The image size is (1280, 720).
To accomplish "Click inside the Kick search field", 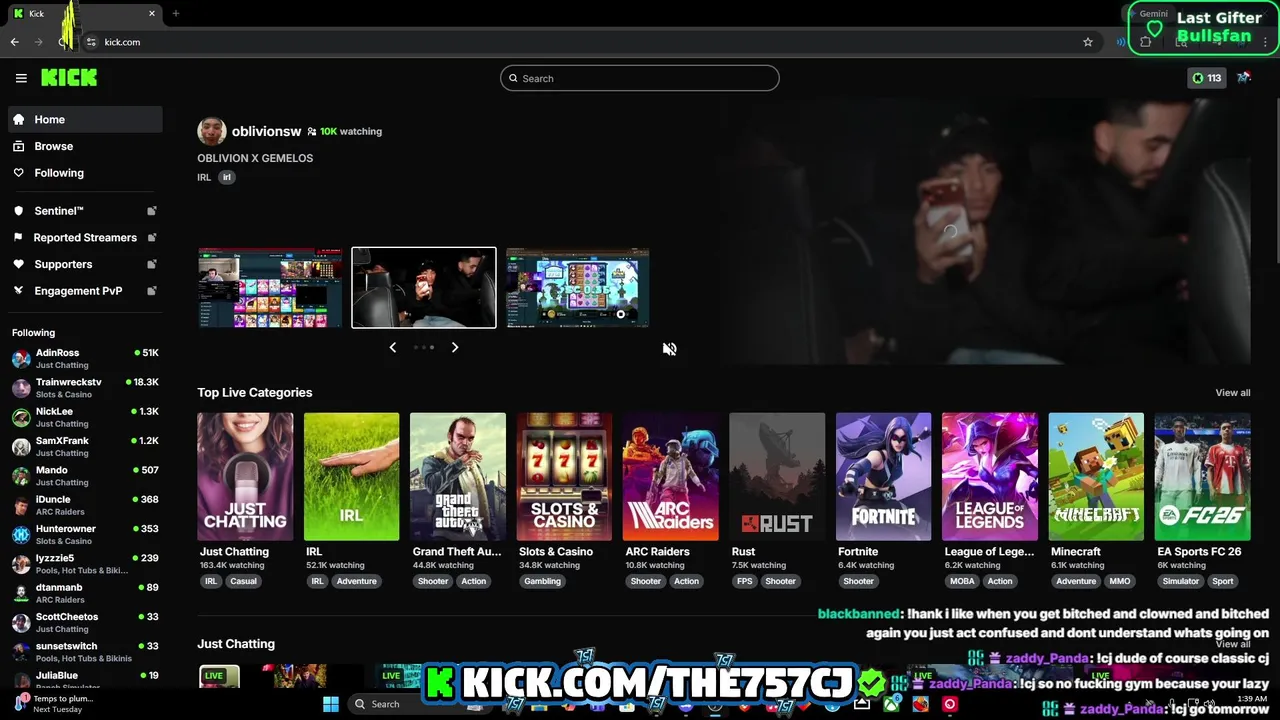I will click(x=640, y=78).
